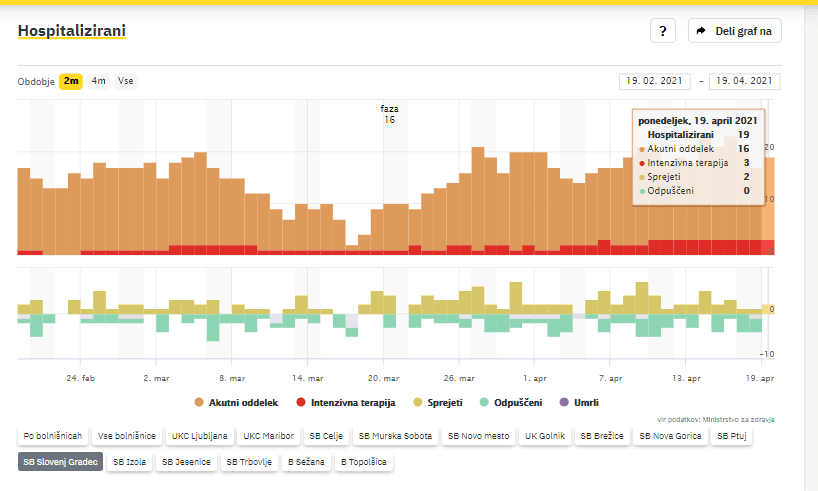
Task: Open the start date field 19. 02. 2021
Action: [655, 81]
